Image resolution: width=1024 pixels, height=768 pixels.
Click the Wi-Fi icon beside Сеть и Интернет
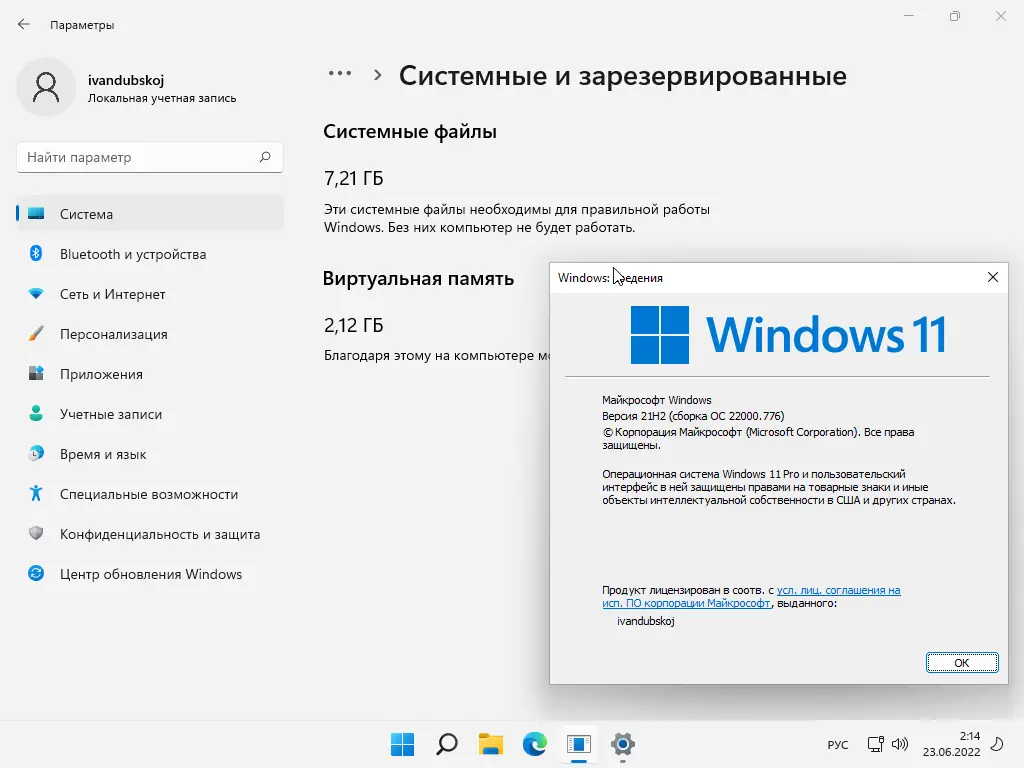click(x=36, y=294)
